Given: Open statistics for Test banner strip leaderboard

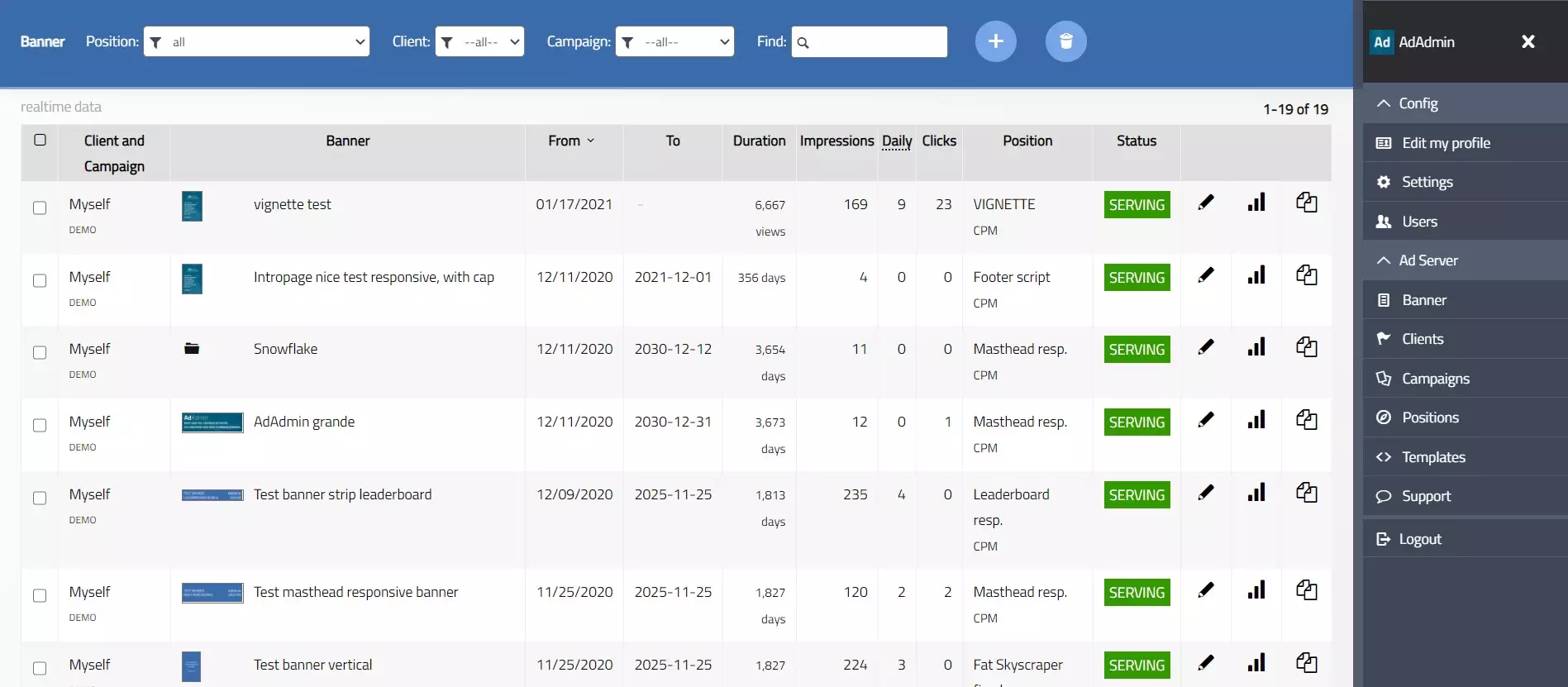Looking at the screenshot, I should click(x=1256, y=493).
